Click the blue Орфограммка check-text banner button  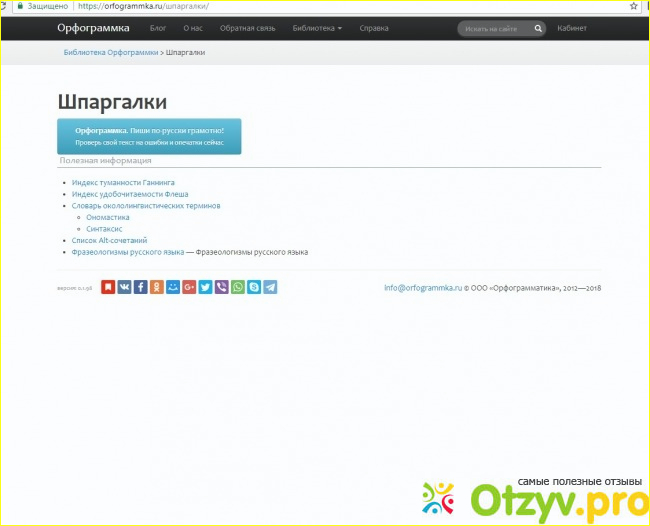point(149,136)
